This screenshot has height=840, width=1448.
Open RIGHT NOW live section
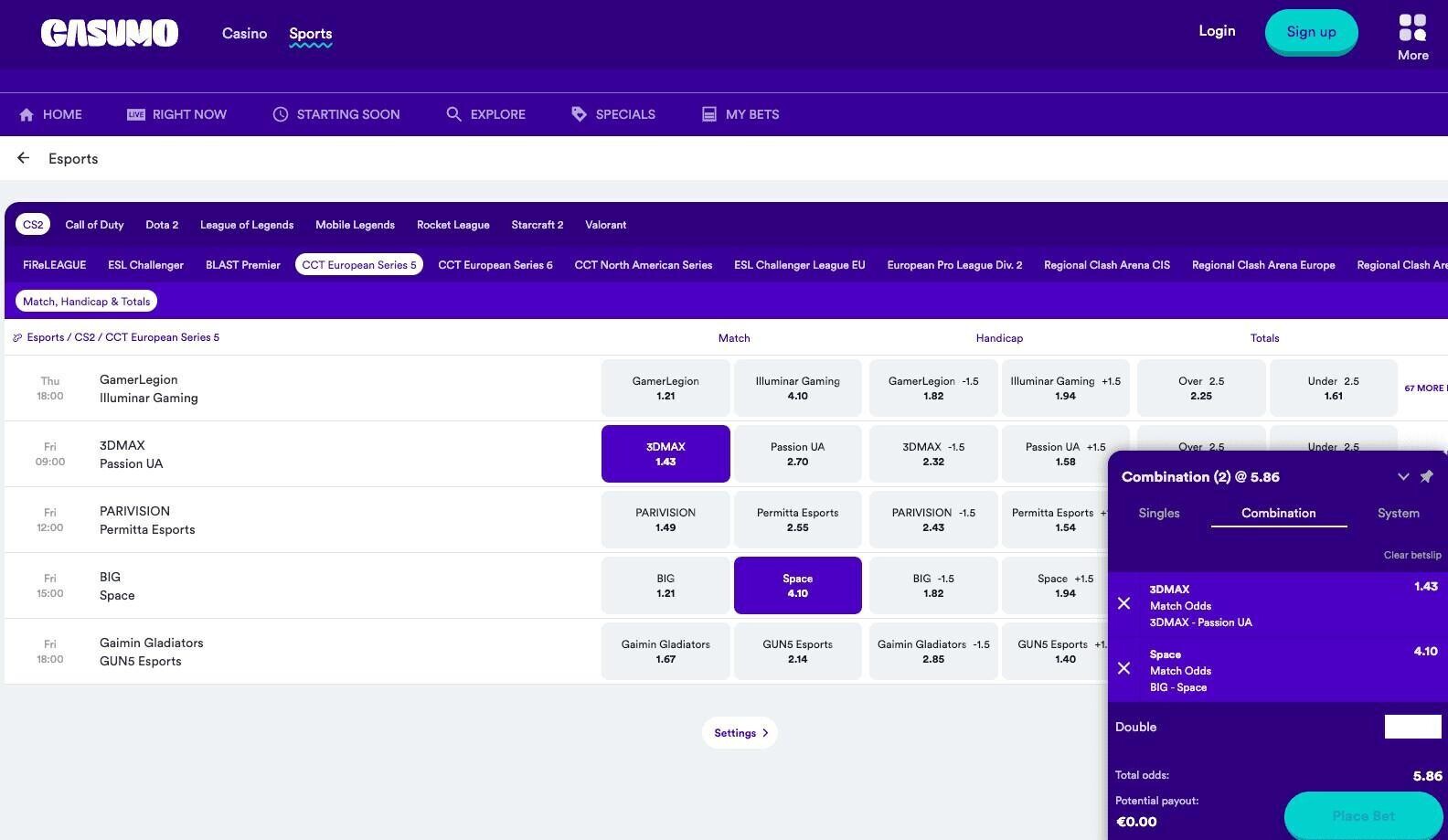tap(176, 114)
